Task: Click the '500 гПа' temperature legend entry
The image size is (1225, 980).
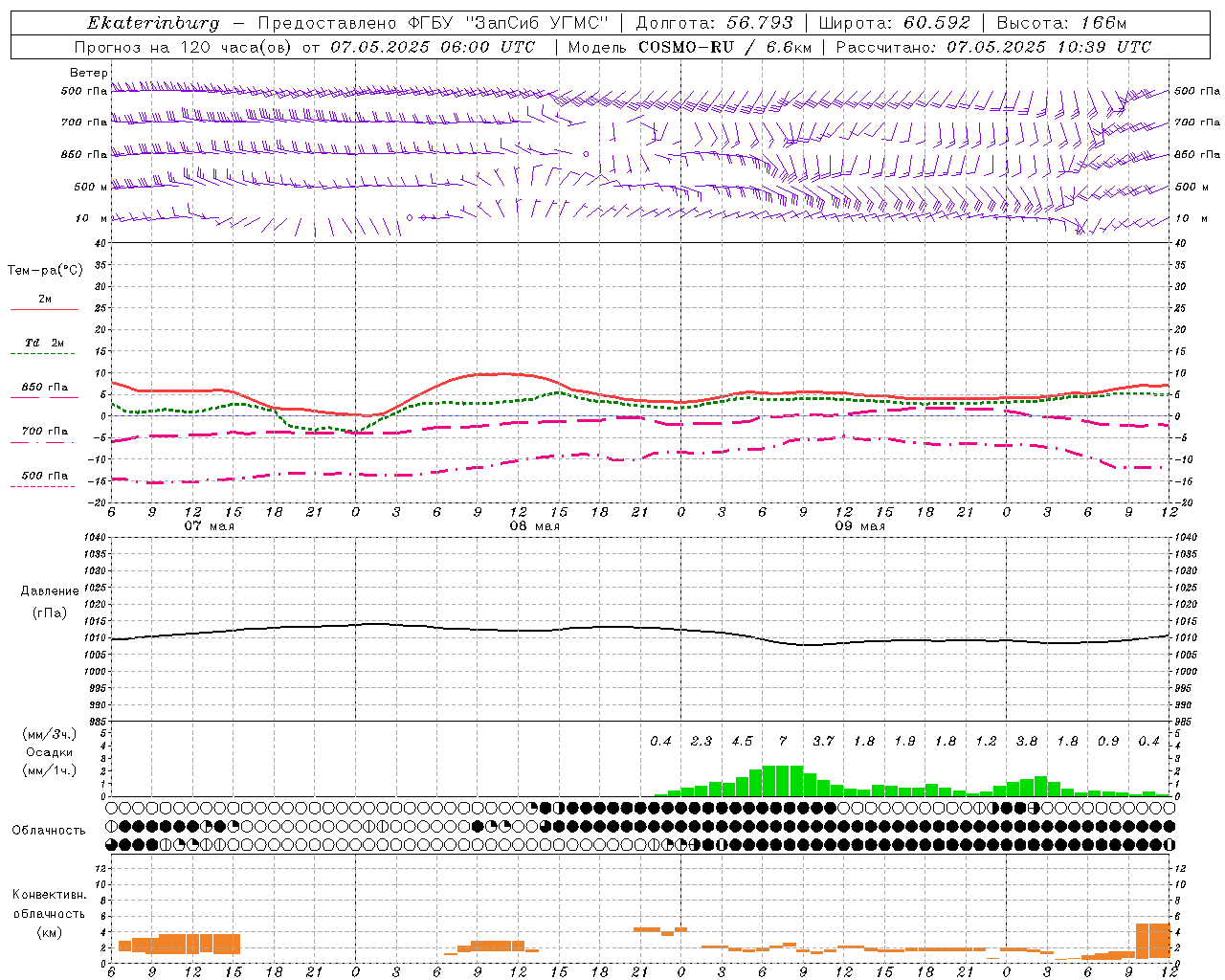Action: 45,476
